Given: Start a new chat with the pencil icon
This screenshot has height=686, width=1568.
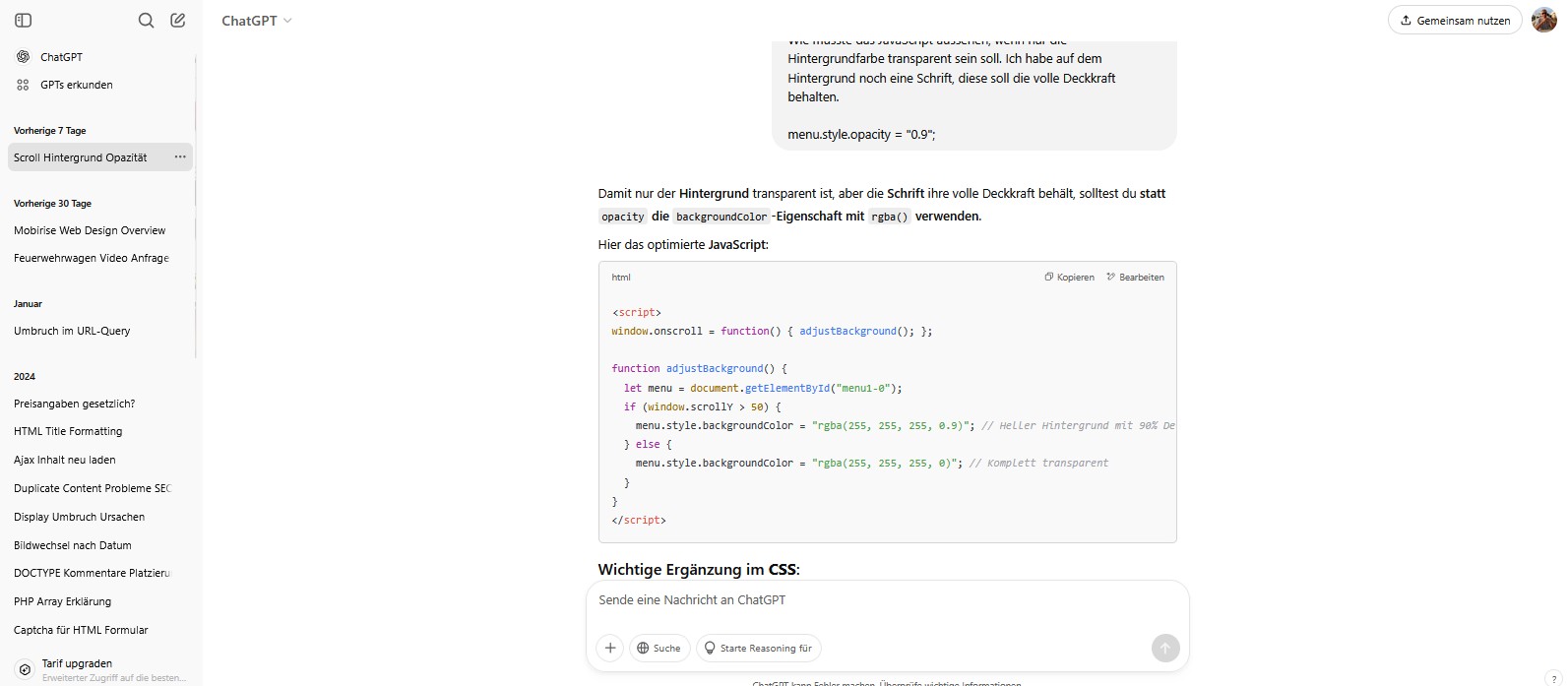Looking at the screenshot, I should tap(178, 21).
